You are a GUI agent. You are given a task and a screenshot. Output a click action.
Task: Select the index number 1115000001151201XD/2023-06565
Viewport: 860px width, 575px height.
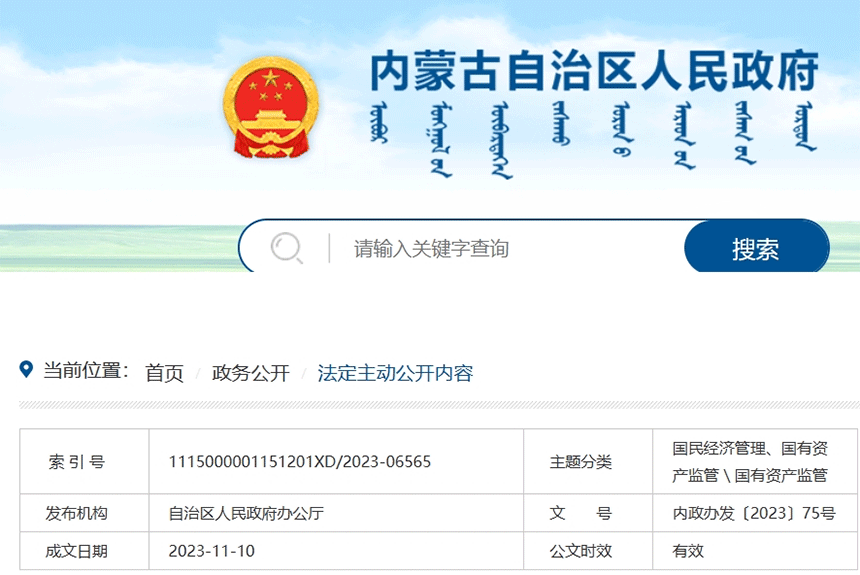point(300,462)
